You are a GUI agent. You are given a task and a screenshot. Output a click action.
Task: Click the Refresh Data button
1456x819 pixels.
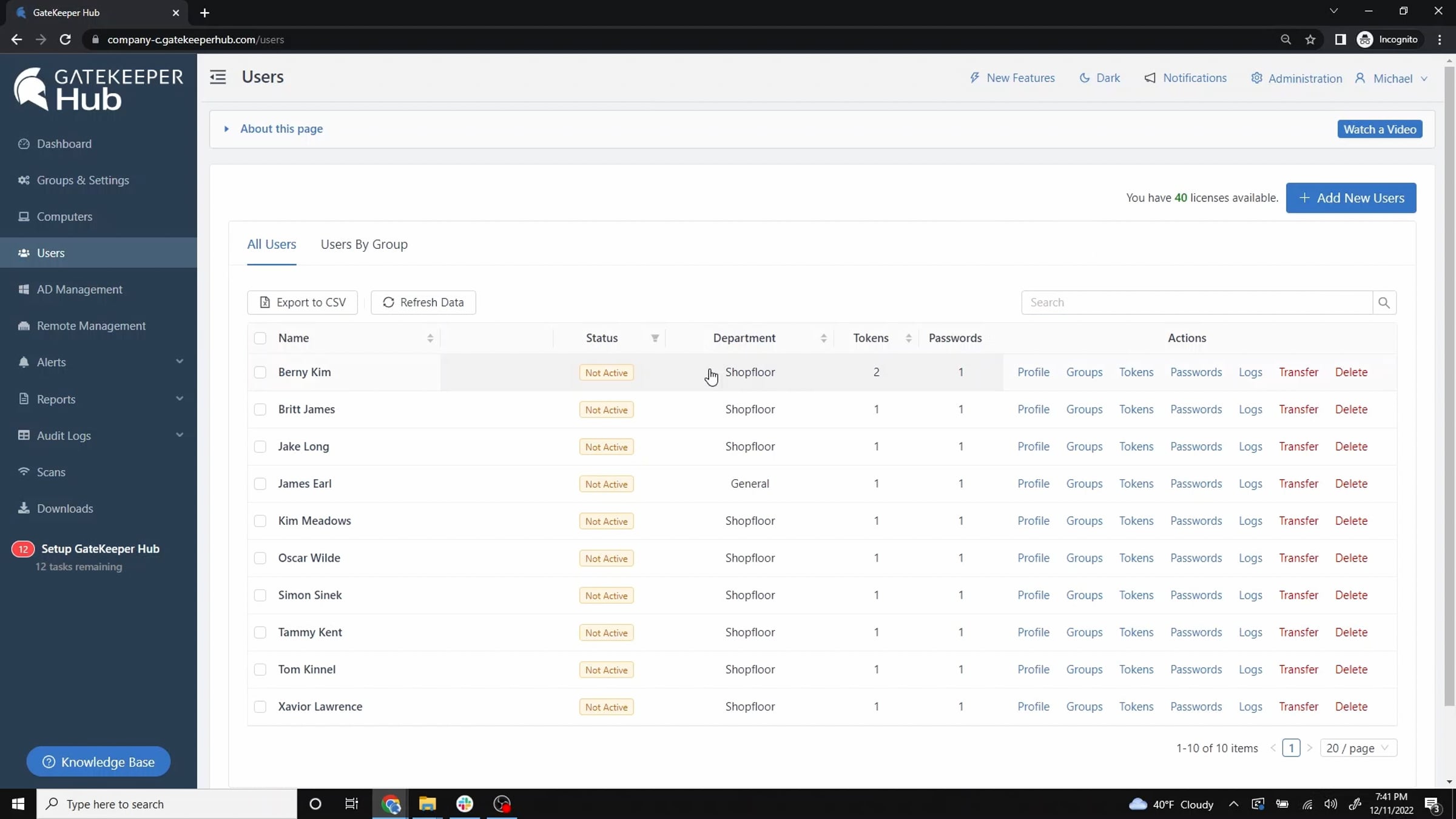coord(423,302)
